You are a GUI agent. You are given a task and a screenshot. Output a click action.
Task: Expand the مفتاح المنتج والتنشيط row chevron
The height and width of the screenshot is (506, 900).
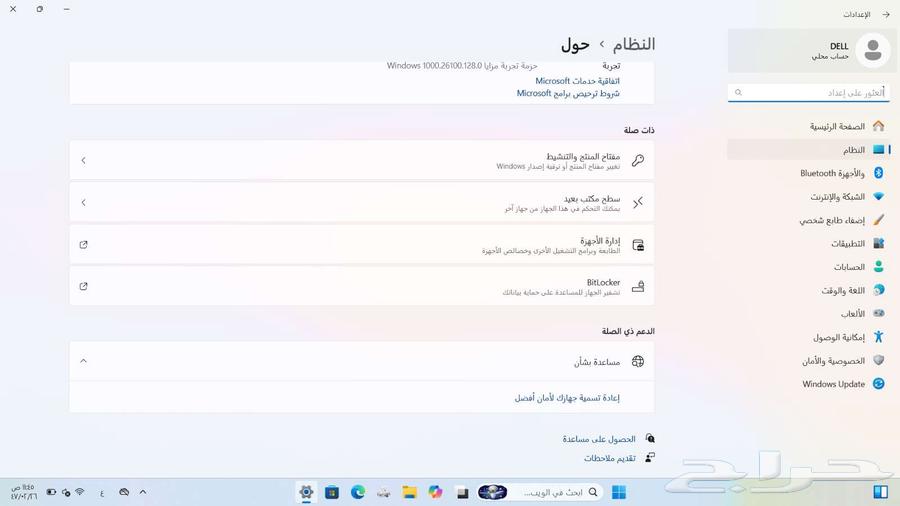coord(83,161)
